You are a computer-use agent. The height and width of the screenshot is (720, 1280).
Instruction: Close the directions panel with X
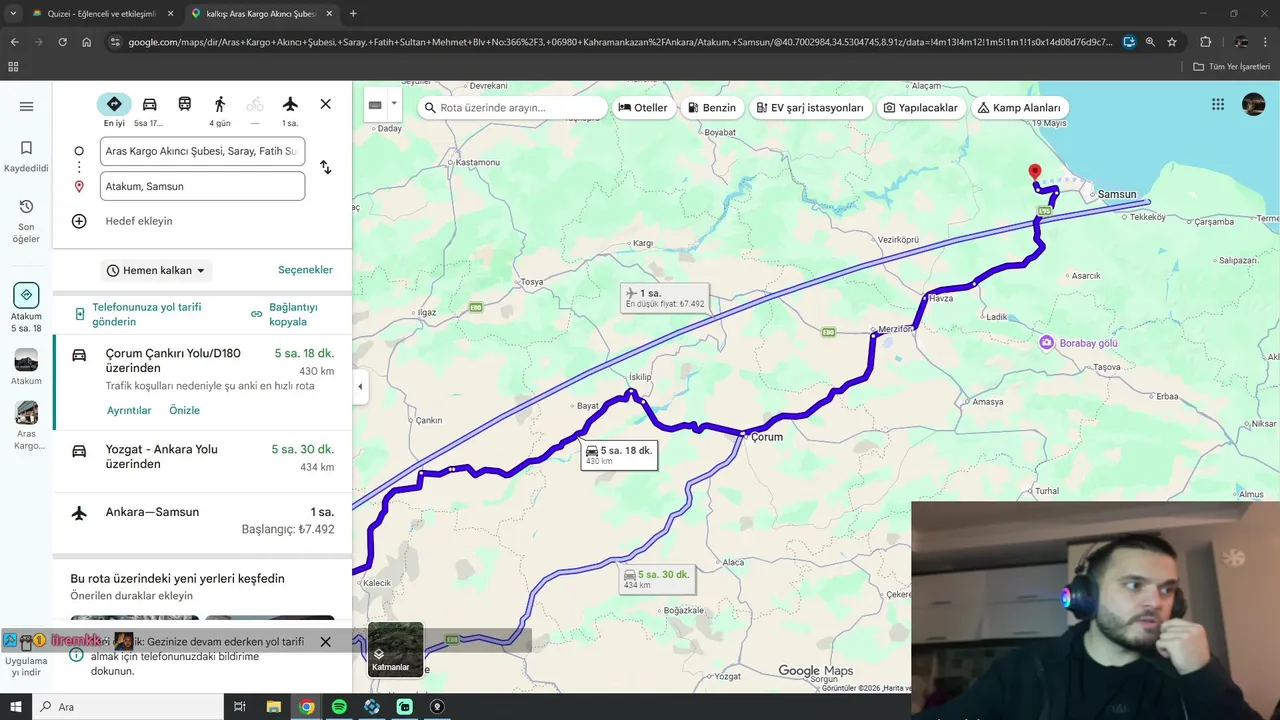coord(325,104)
